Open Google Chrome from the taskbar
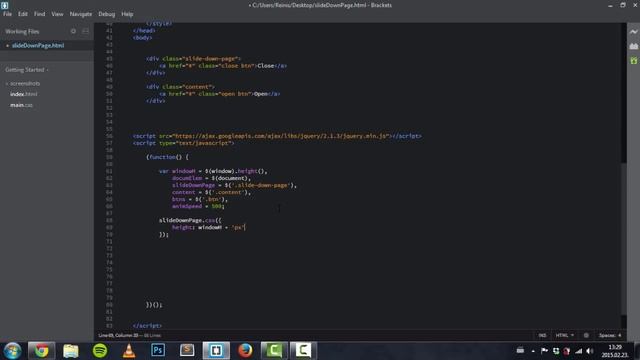Viewport: 640px width, 360px height. point(41,351)
